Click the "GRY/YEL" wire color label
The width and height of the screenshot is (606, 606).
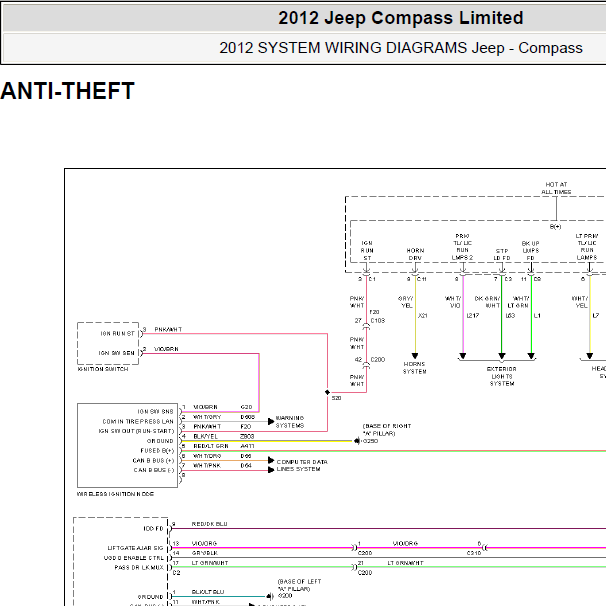[406, 302]
